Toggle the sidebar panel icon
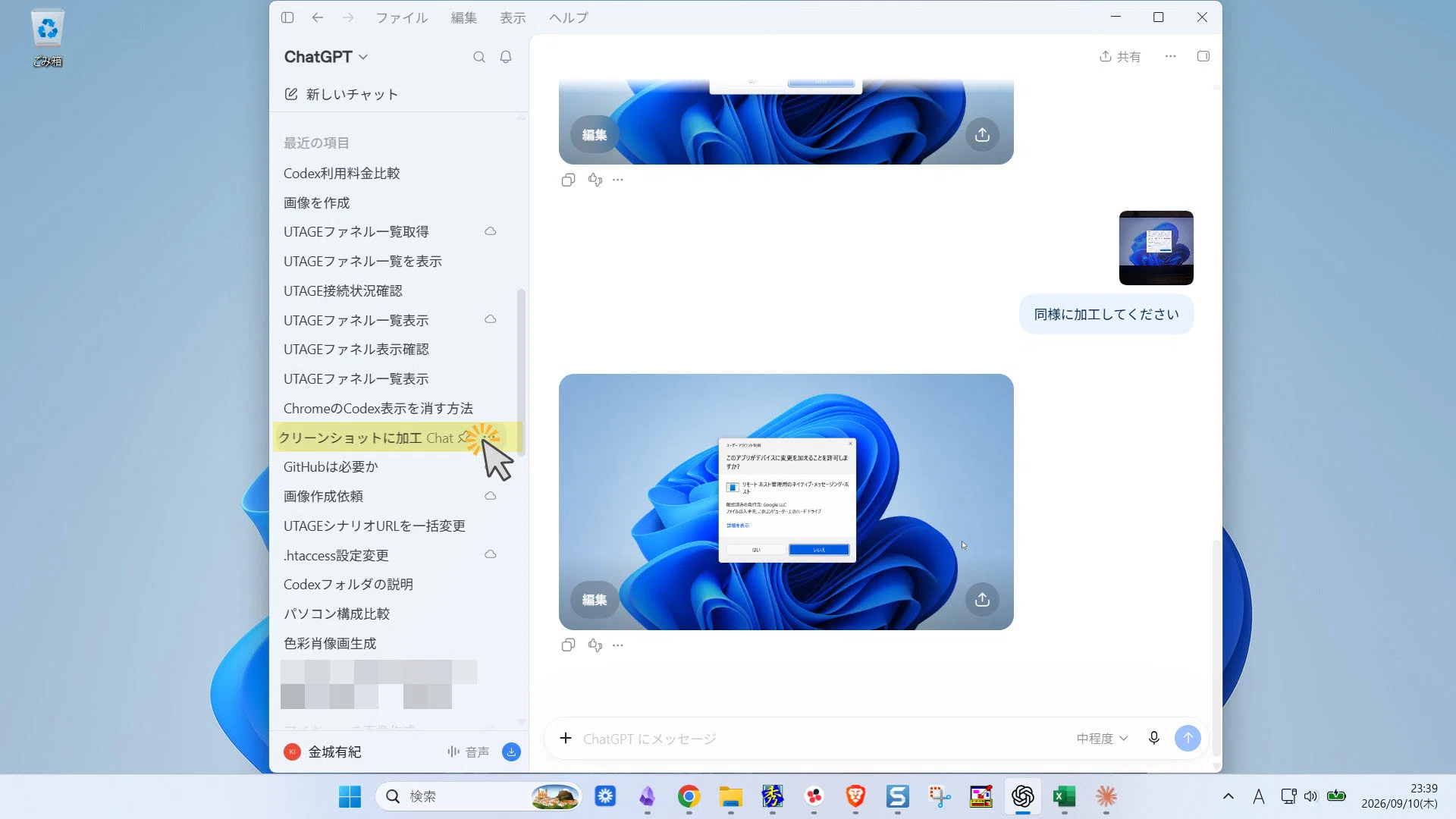This screenshot has height=819, width=1456. pos(287,17)
